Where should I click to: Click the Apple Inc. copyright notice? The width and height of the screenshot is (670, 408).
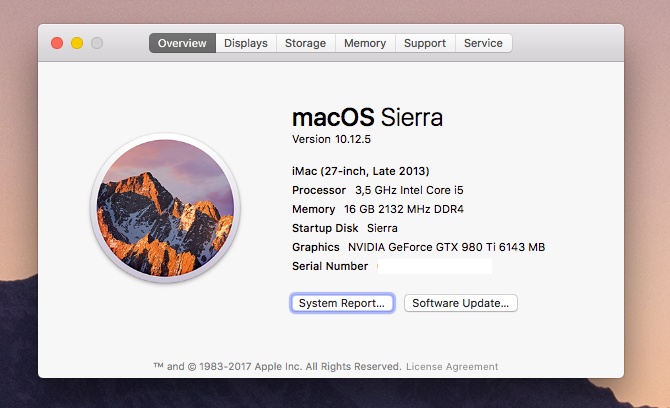278,367
